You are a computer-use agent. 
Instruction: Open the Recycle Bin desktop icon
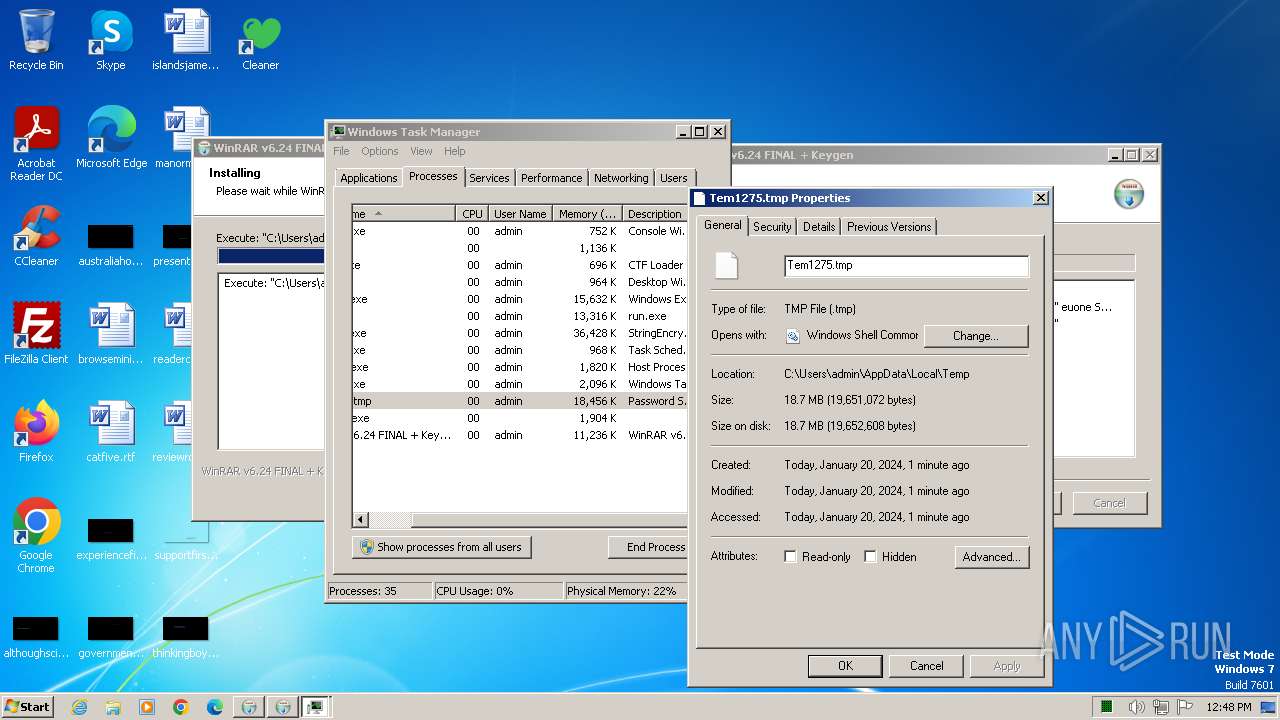(36, 40)
